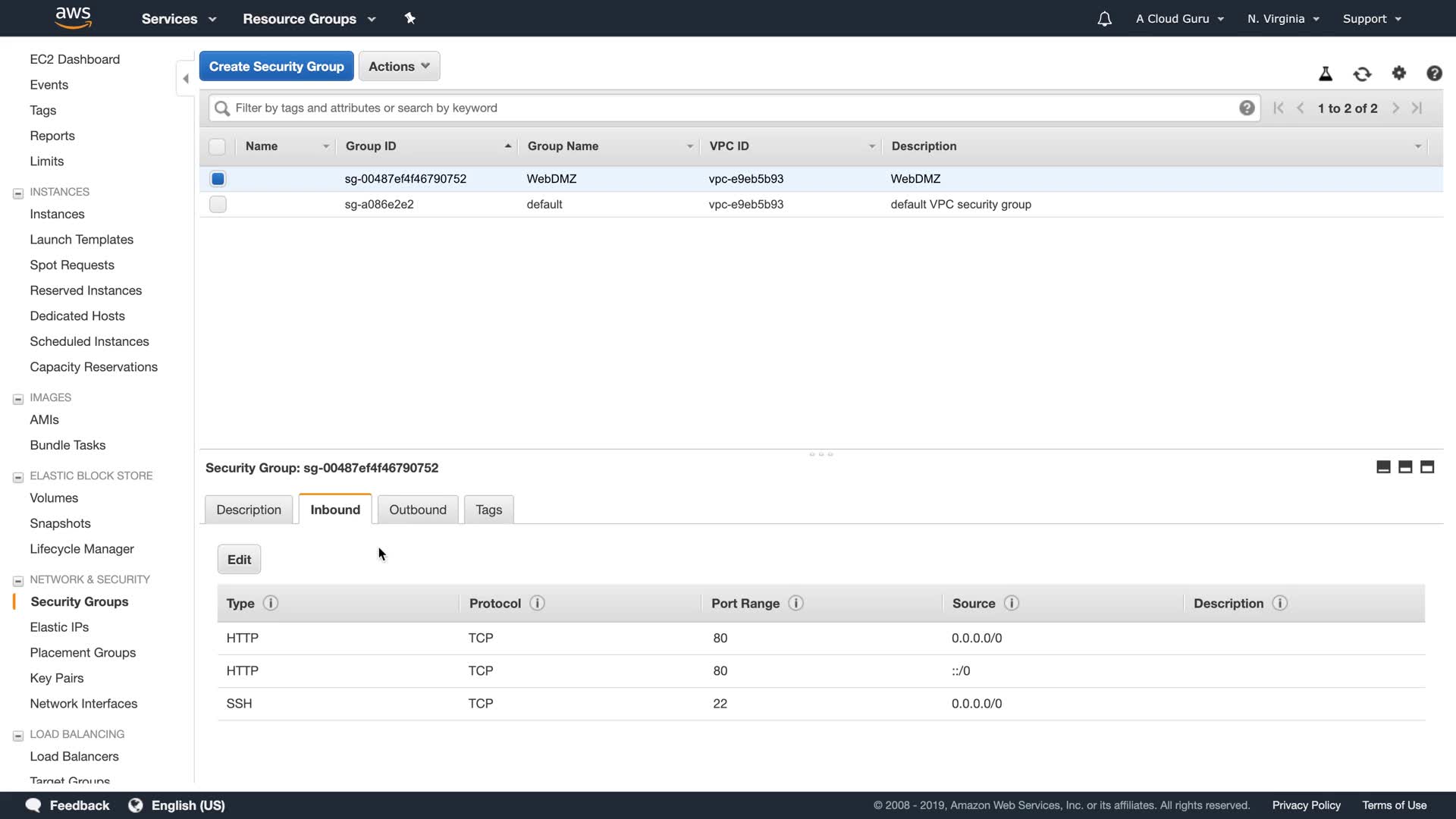This screenshot has height=819, width=1456.
Task: Check the default security group checkbox
Action: tap(218, 204)
